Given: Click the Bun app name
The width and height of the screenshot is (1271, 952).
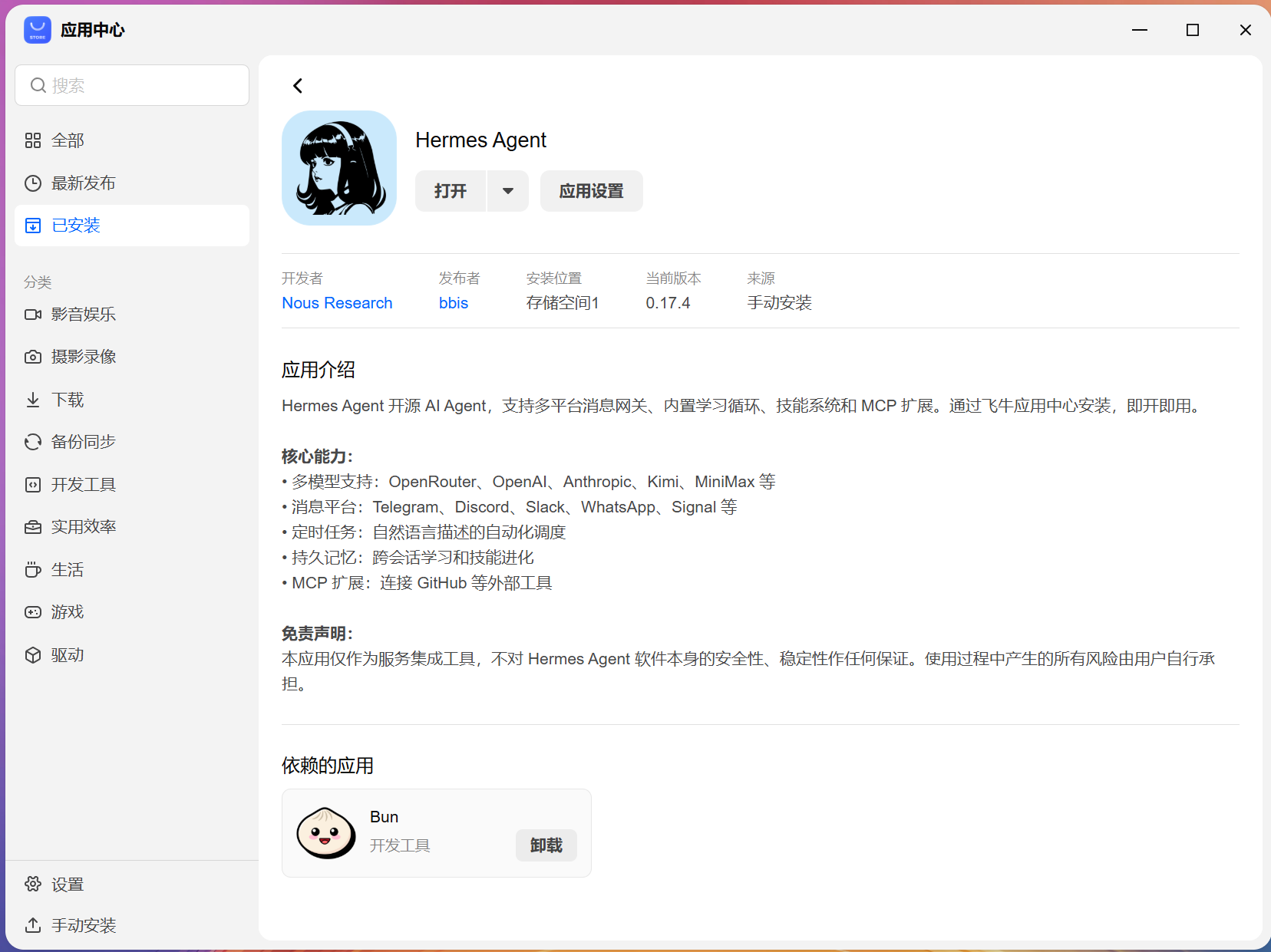Looking at the screenshot, I should point(384,817).
